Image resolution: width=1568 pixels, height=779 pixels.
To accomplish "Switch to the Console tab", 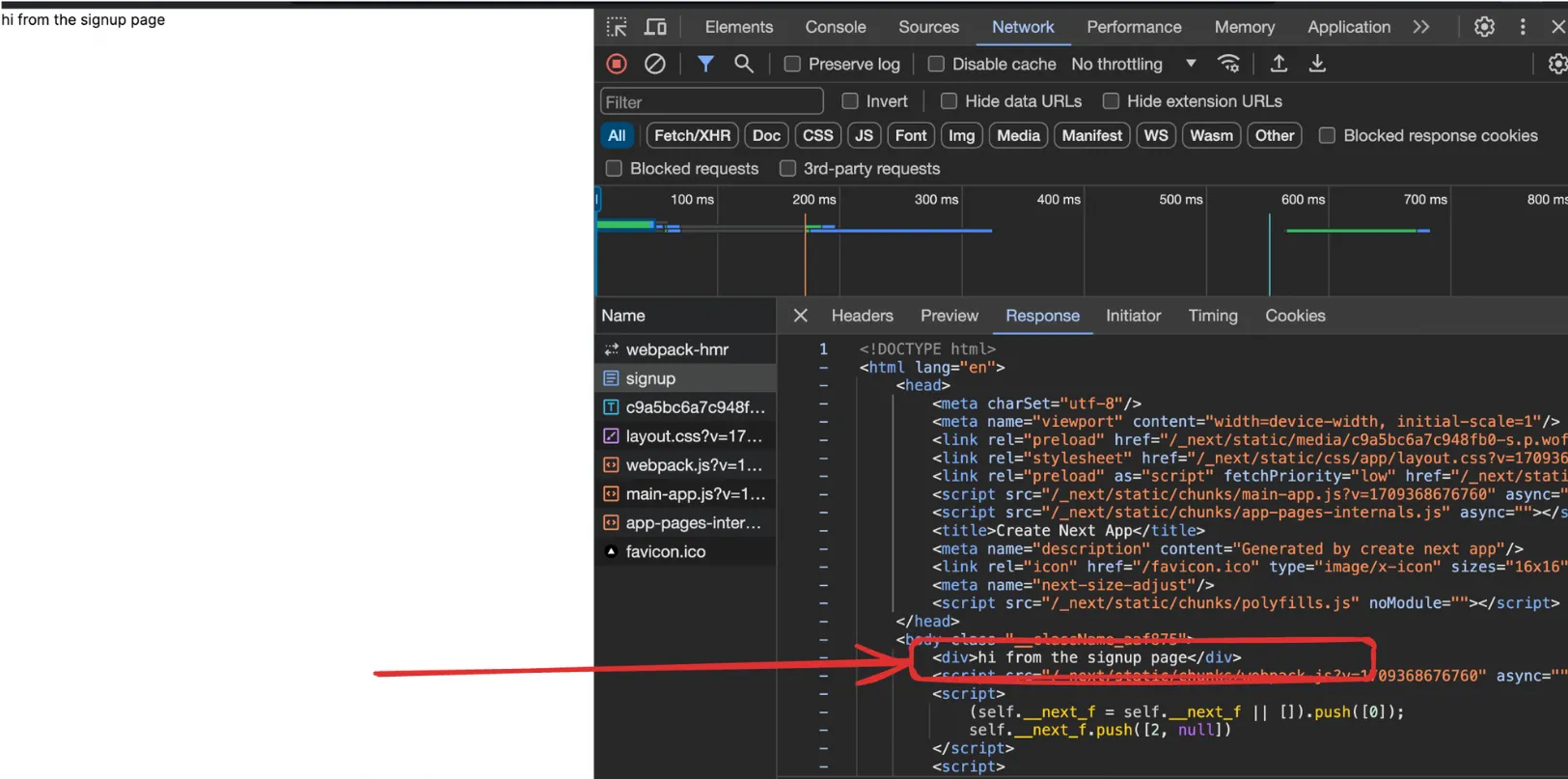I will [x=835, y=27].
